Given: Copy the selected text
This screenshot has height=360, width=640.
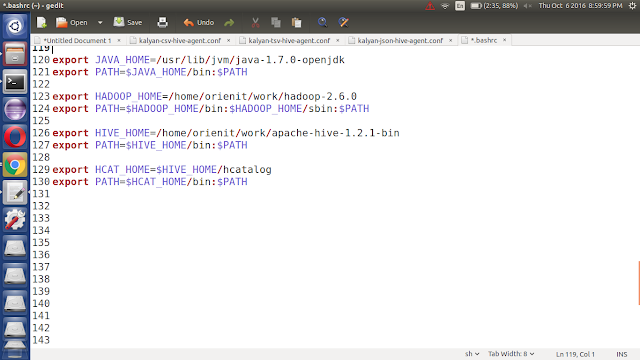Looking at the screenshot, I should [276, 22].
